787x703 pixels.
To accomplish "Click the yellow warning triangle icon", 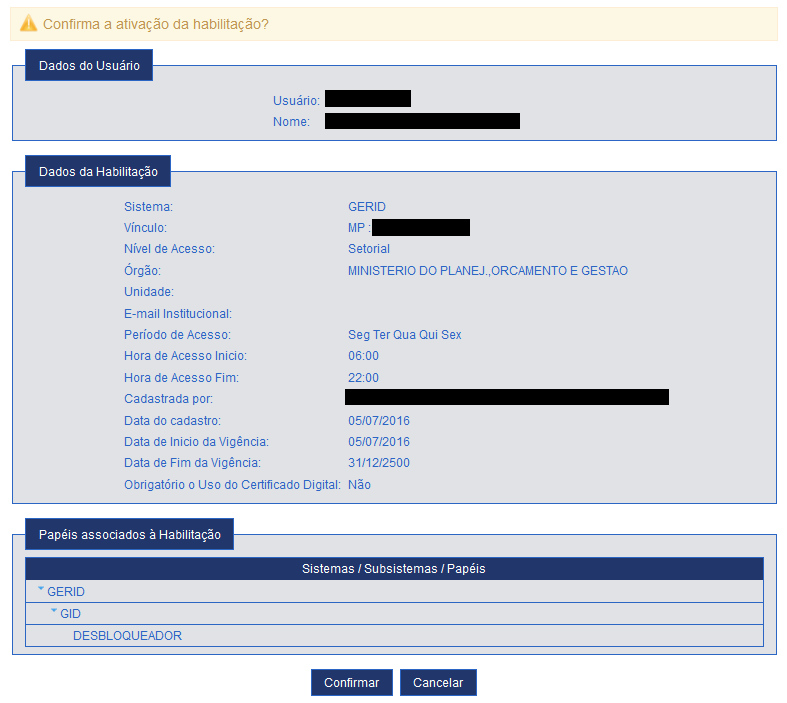I will pos(28,23).
